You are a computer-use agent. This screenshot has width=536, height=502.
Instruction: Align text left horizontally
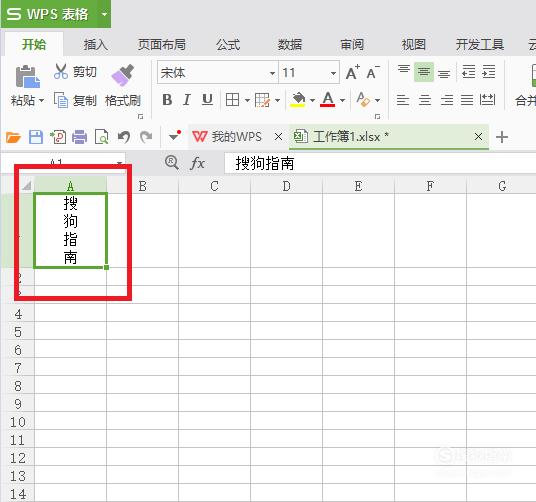(x=403, y=100)
